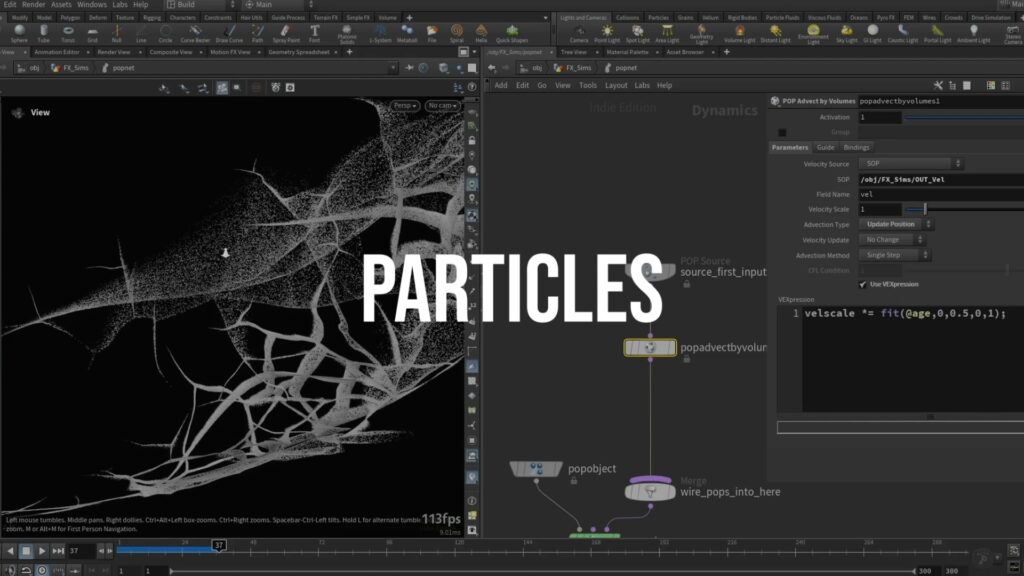Add a Distant Light
The height and width of the screenshot is (576, 1024).
point(775,33)
